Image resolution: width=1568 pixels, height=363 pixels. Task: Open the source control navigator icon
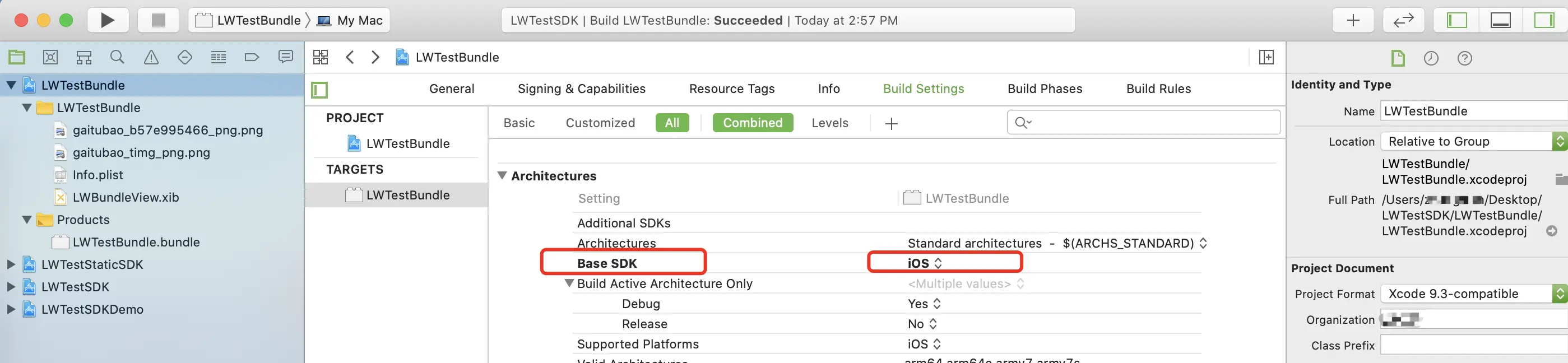coord(50,57)
